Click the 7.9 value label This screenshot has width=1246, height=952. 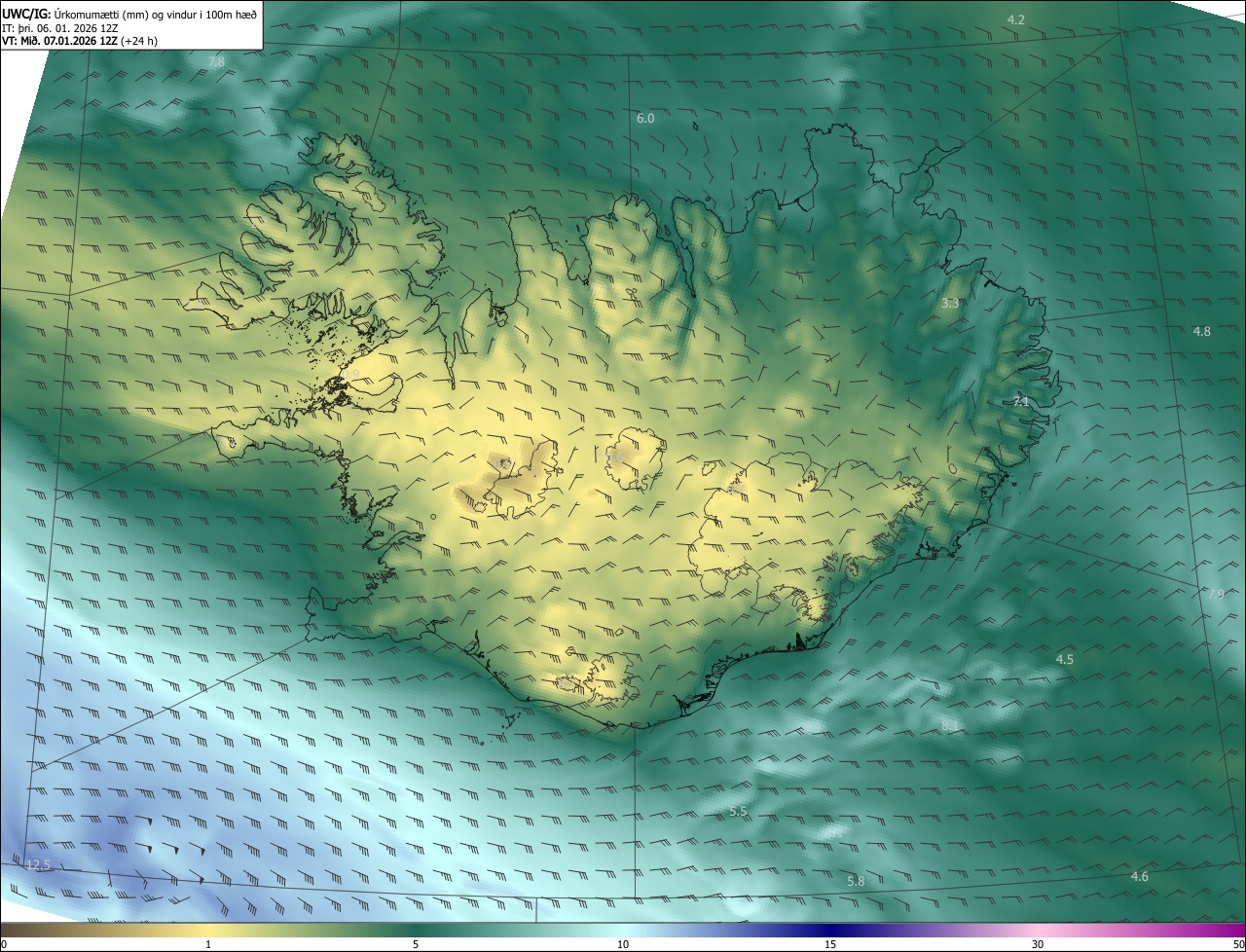pyautogui.click(x=1216, y=594)
